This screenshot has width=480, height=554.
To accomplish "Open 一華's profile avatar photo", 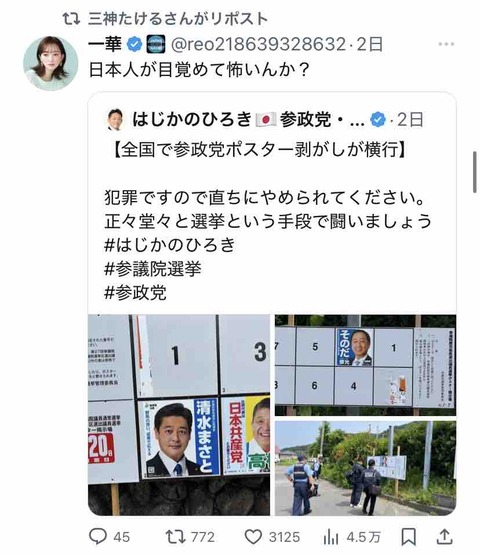I will [x=51, y=63].
